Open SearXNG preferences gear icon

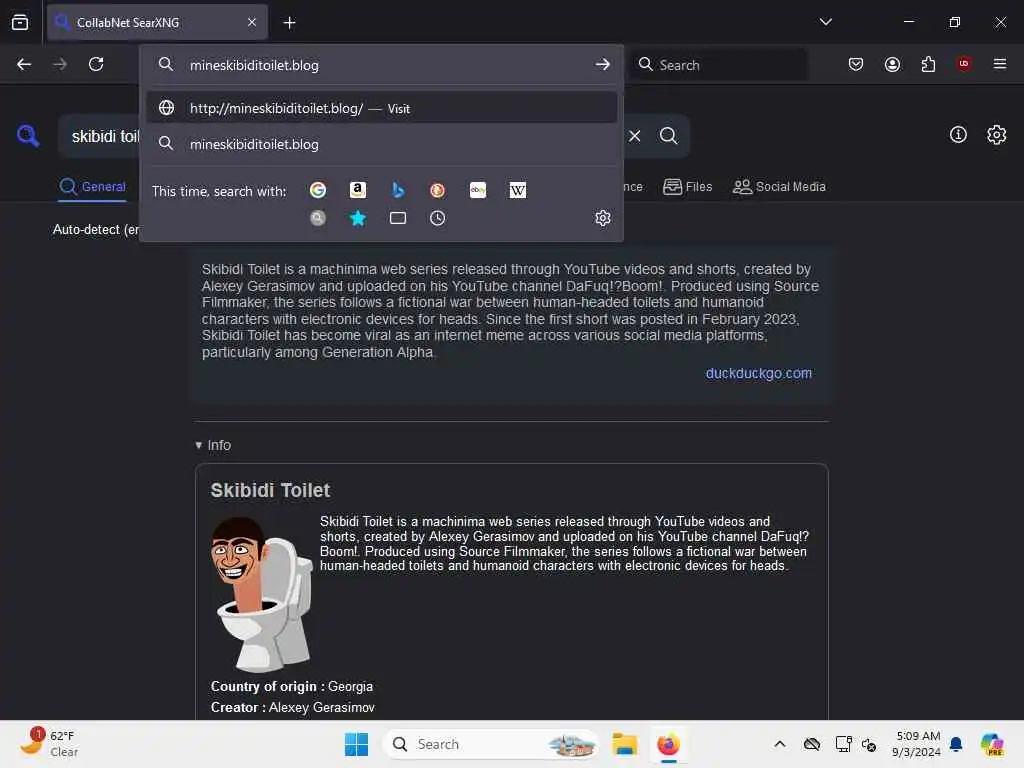pyautogui.click(x=997, y=135)
